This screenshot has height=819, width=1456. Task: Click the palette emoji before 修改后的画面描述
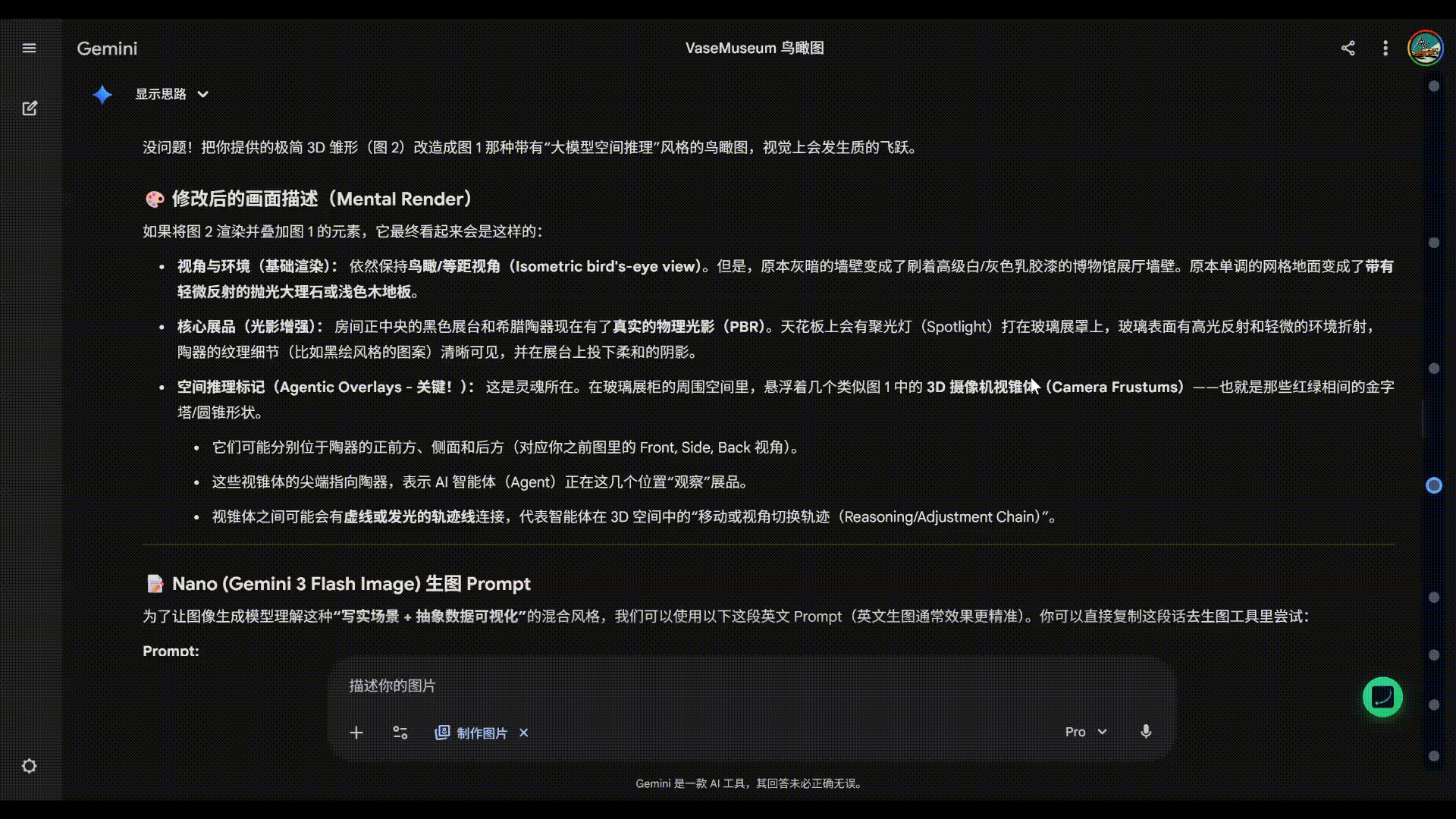155,199
